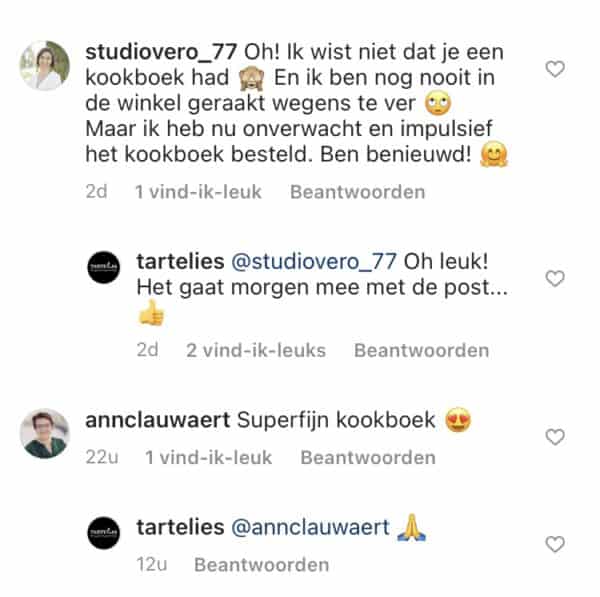Tap heart on tartelies praying-hands reply

[555, 544]
